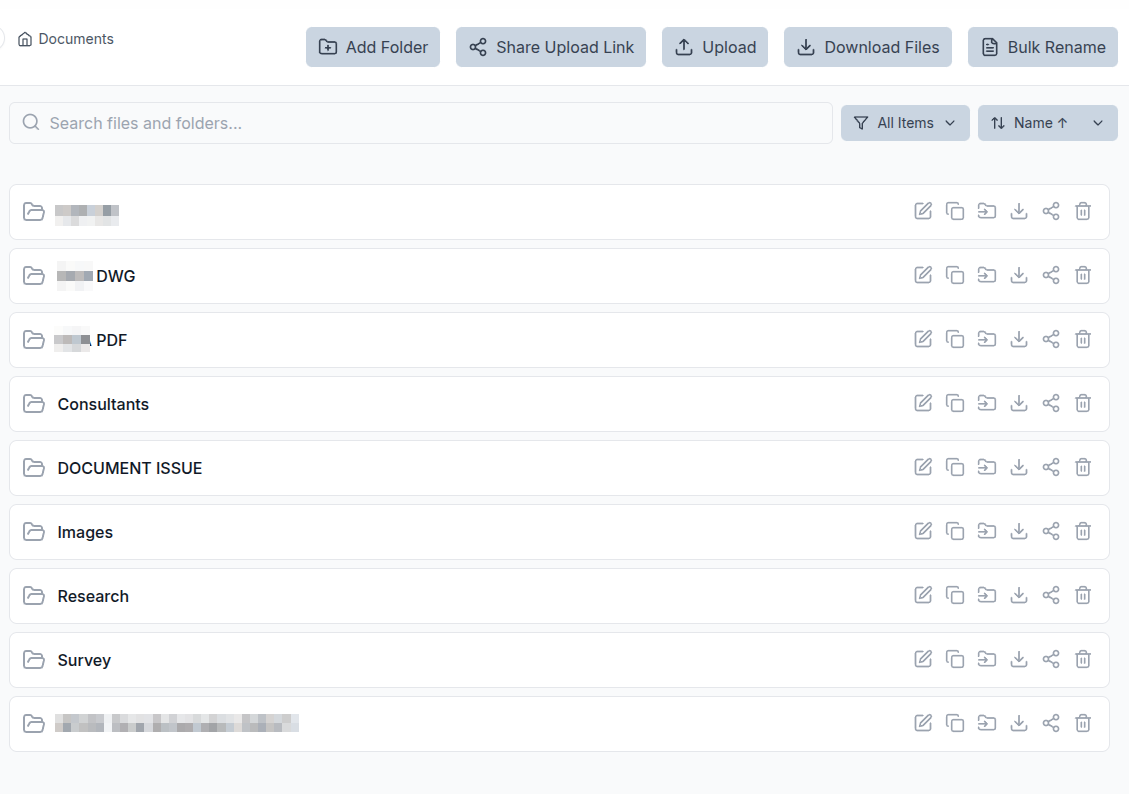Click edit icon for the PDF folder

[x=923, y=339]
